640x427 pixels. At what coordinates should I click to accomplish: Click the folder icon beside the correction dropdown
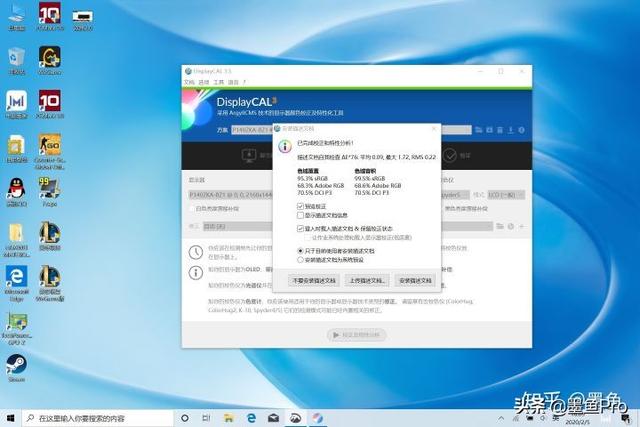click(x=500, y=226)
